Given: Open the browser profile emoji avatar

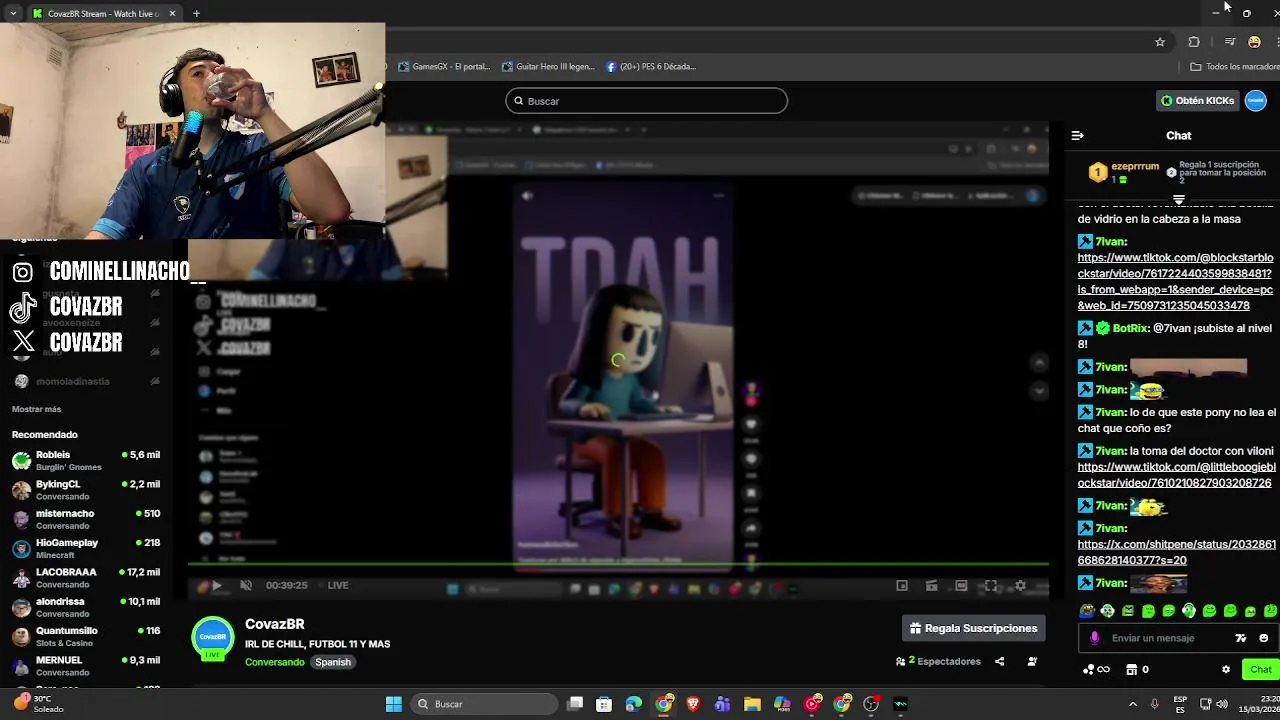Looking at the screenshot, I should click(1254, 42).
